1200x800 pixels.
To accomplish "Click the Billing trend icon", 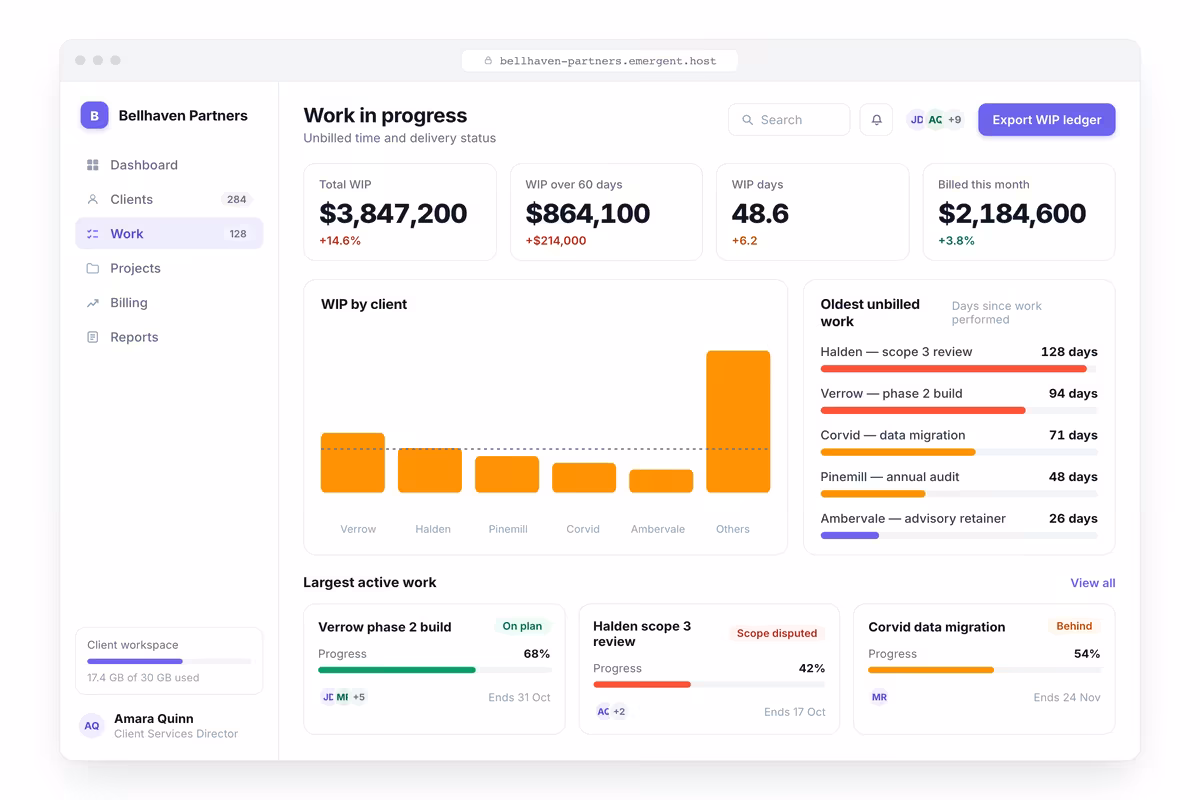I will (93, 303).
